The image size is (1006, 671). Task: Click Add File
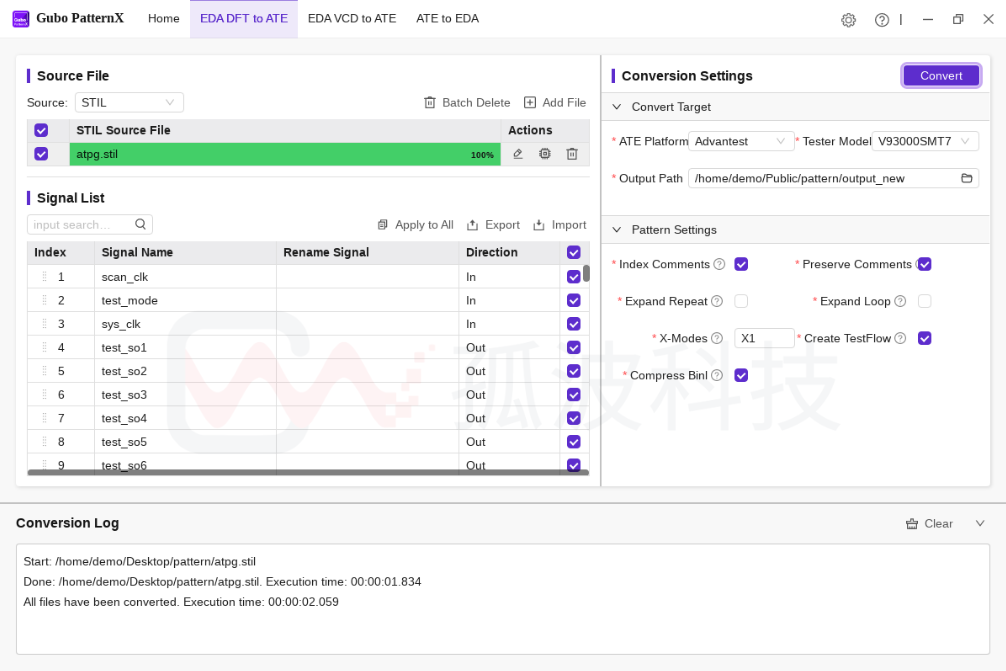pos(555,103)
